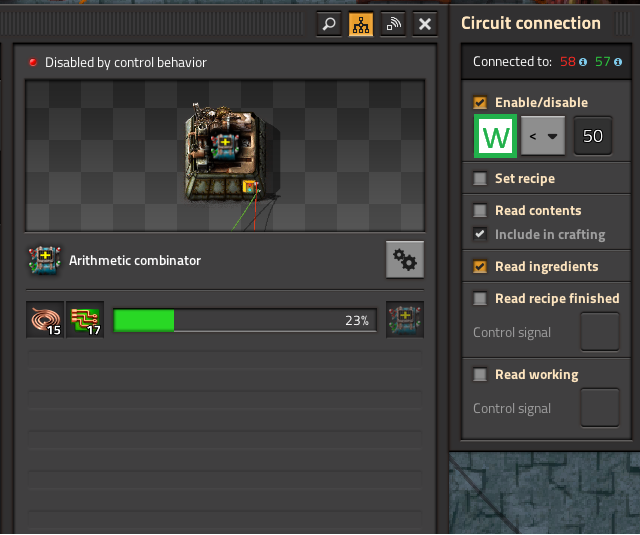Click the red wire network number 58
Viewport: 640px width, 535px height.
[x=568, y=62]
